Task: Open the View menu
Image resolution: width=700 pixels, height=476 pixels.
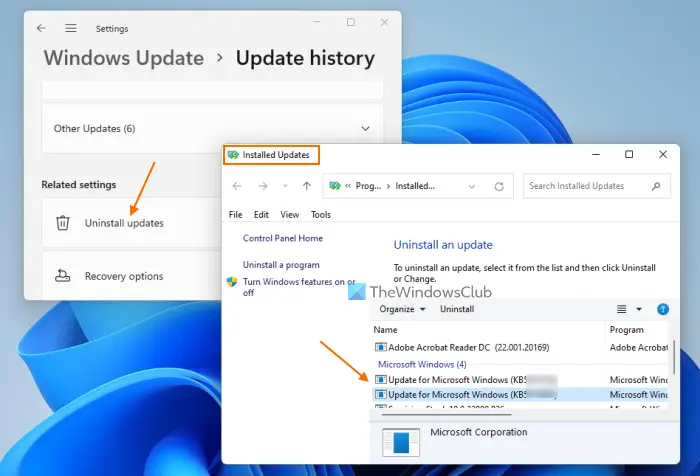Action: click(290, 215)
